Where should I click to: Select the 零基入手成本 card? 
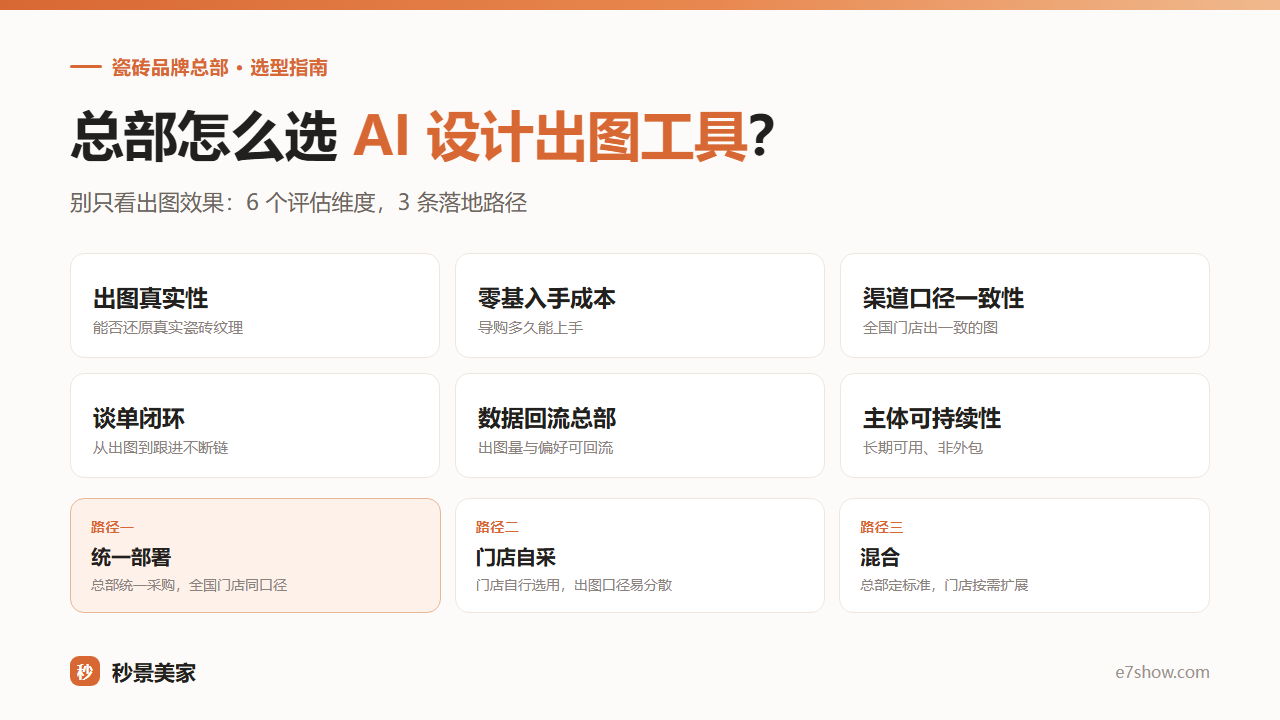[640, 305]
